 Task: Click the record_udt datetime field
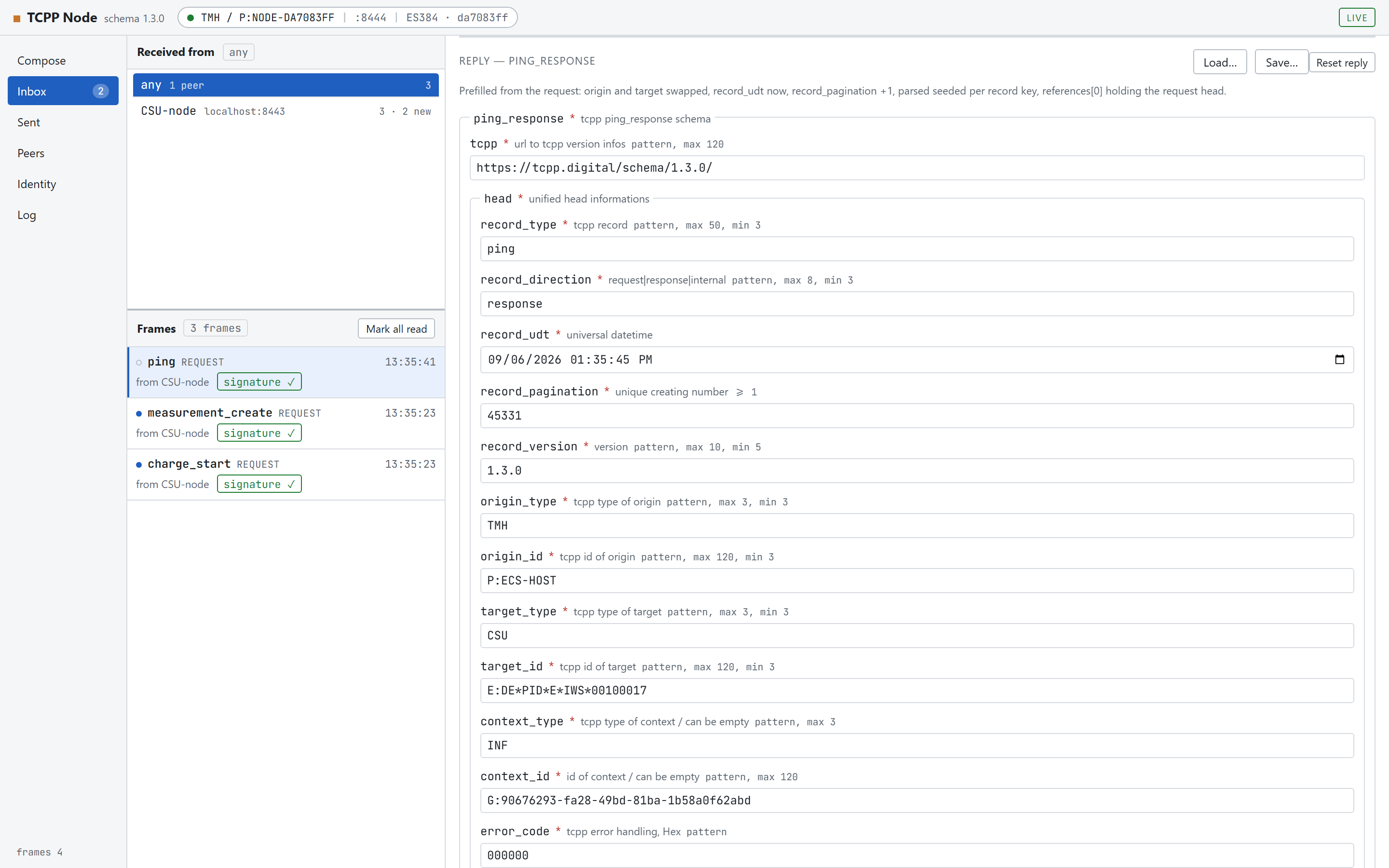(917, 359)
